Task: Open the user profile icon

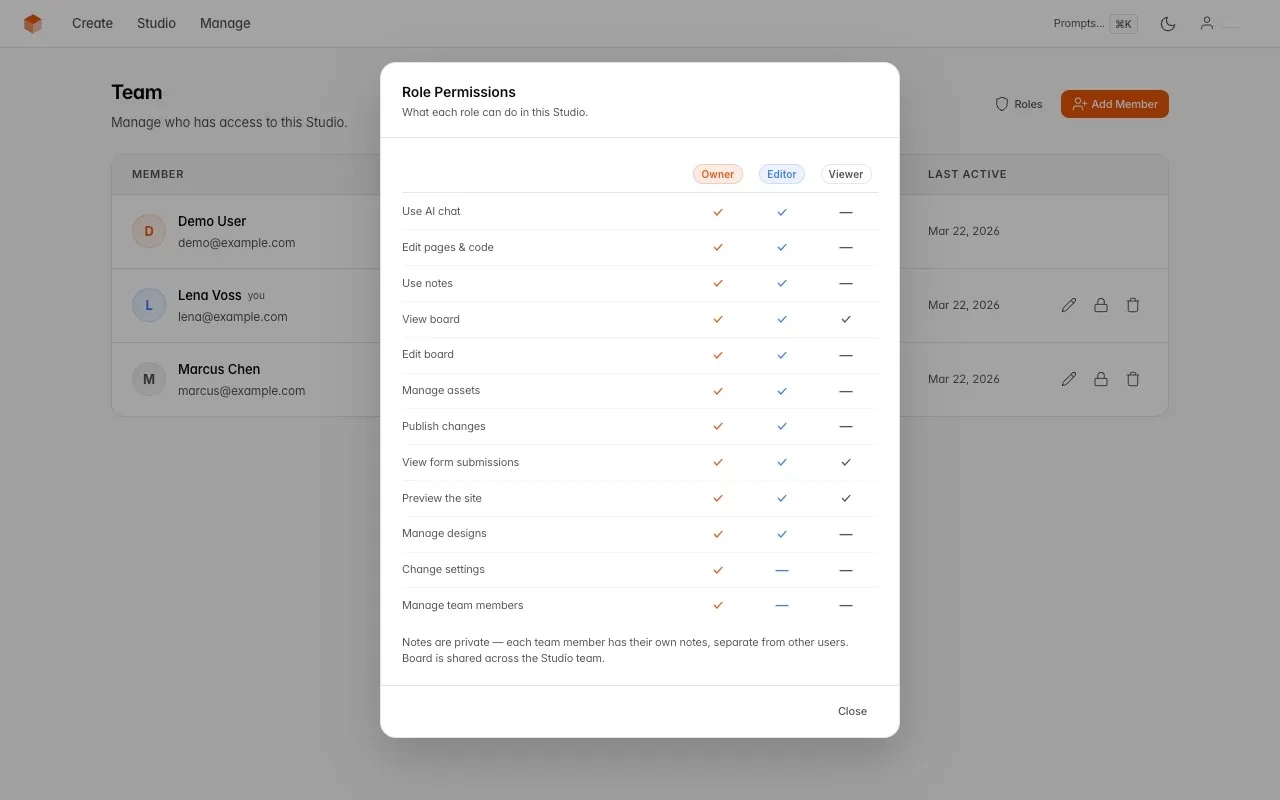Action: (1206, 23)
